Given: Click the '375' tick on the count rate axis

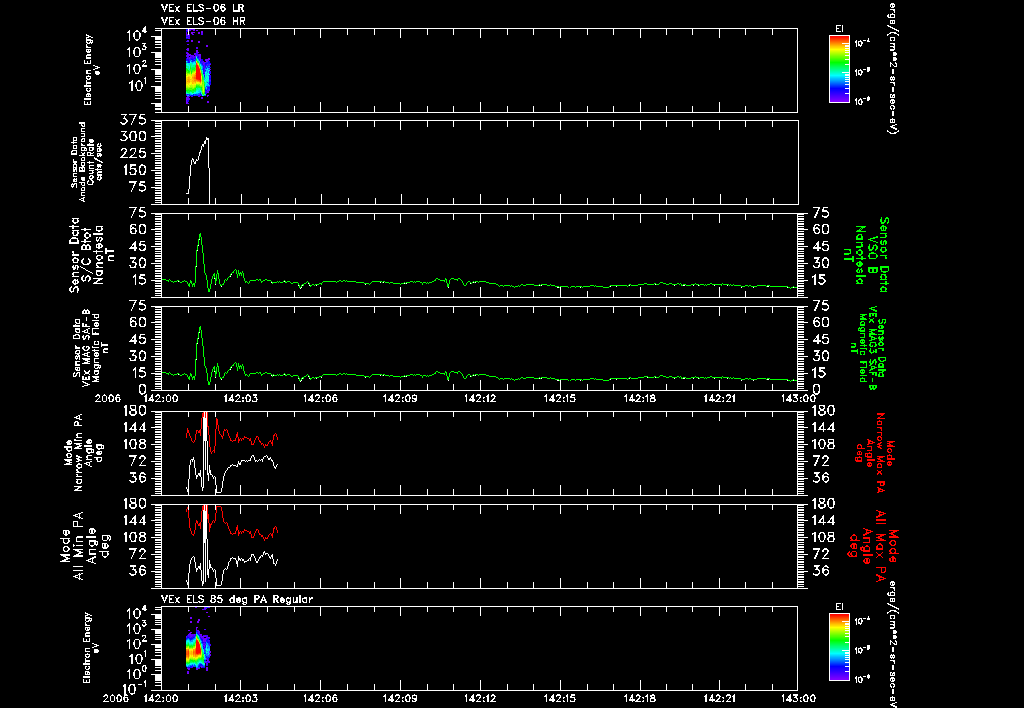Looking at the screenshot, I should click(135, 120).
